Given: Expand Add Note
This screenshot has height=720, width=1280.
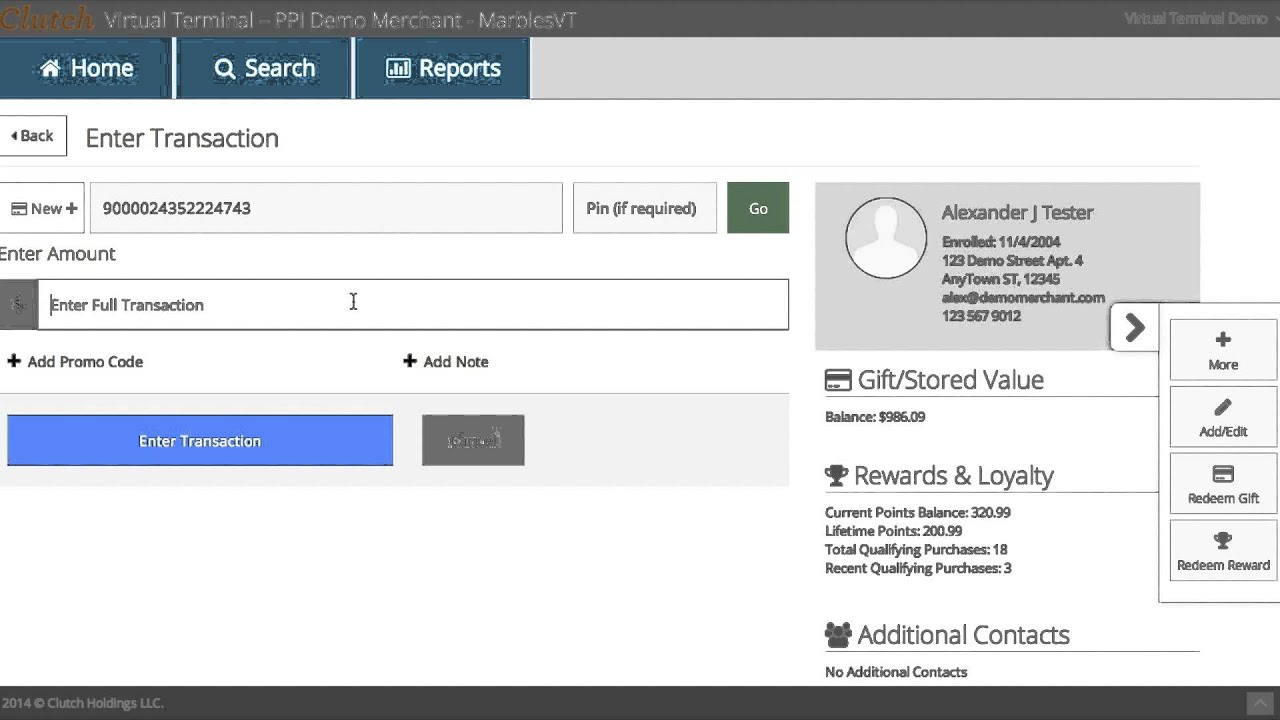Looking at the screenshot, I should (x=446, y=362).
